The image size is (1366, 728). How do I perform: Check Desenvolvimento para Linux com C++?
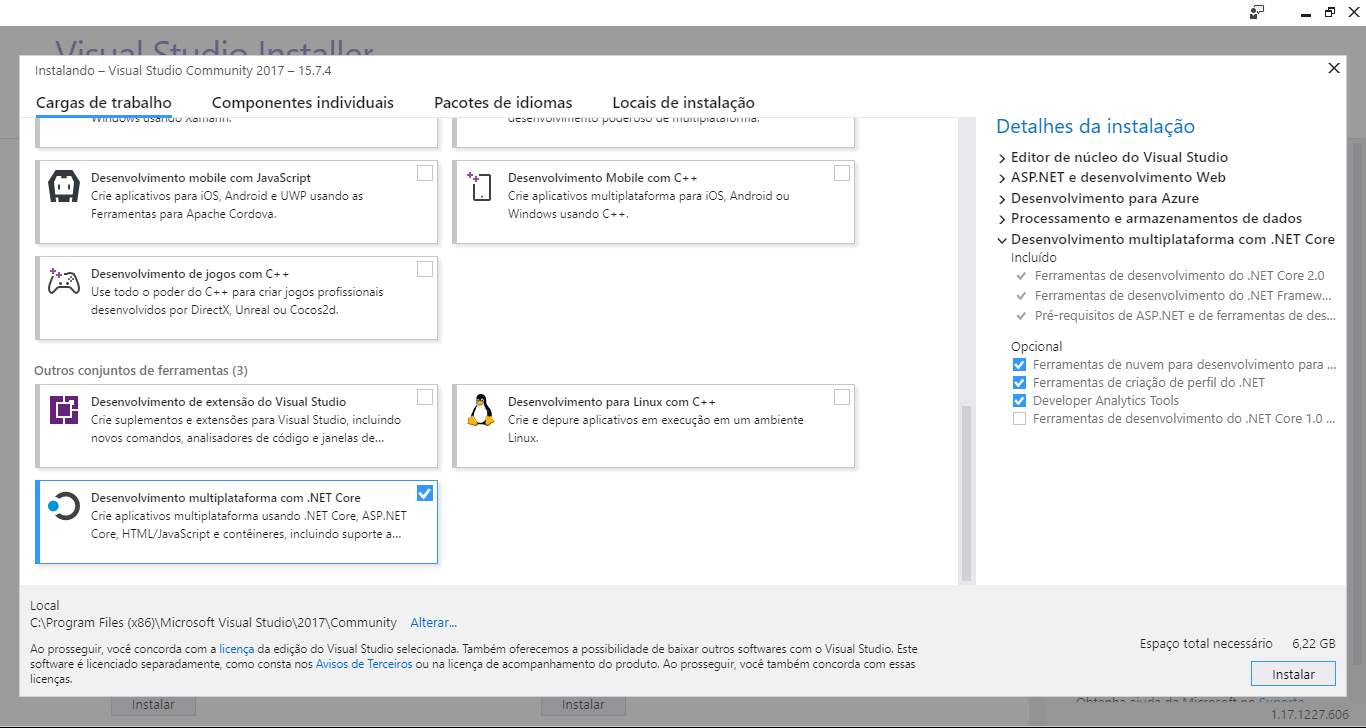point(842,397)
